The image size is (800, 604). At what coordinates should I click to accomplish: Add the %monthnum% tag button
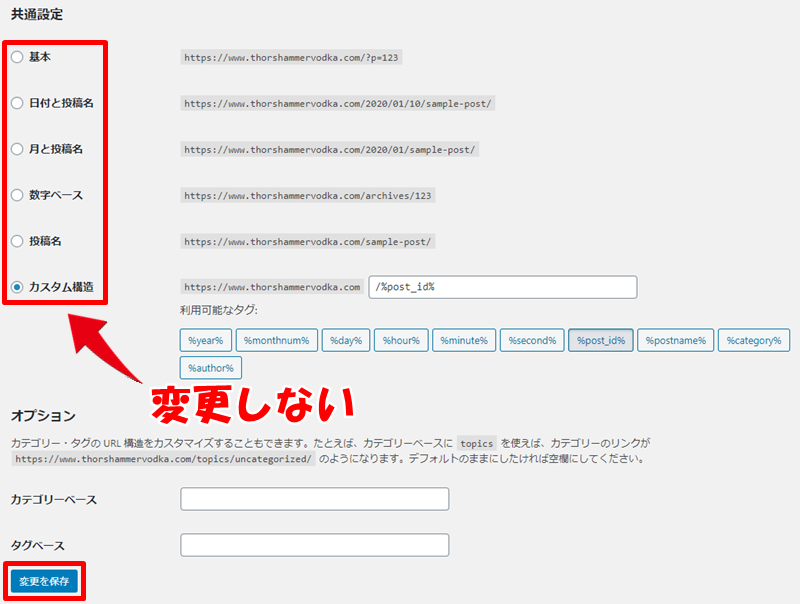[x=277, y=341]
